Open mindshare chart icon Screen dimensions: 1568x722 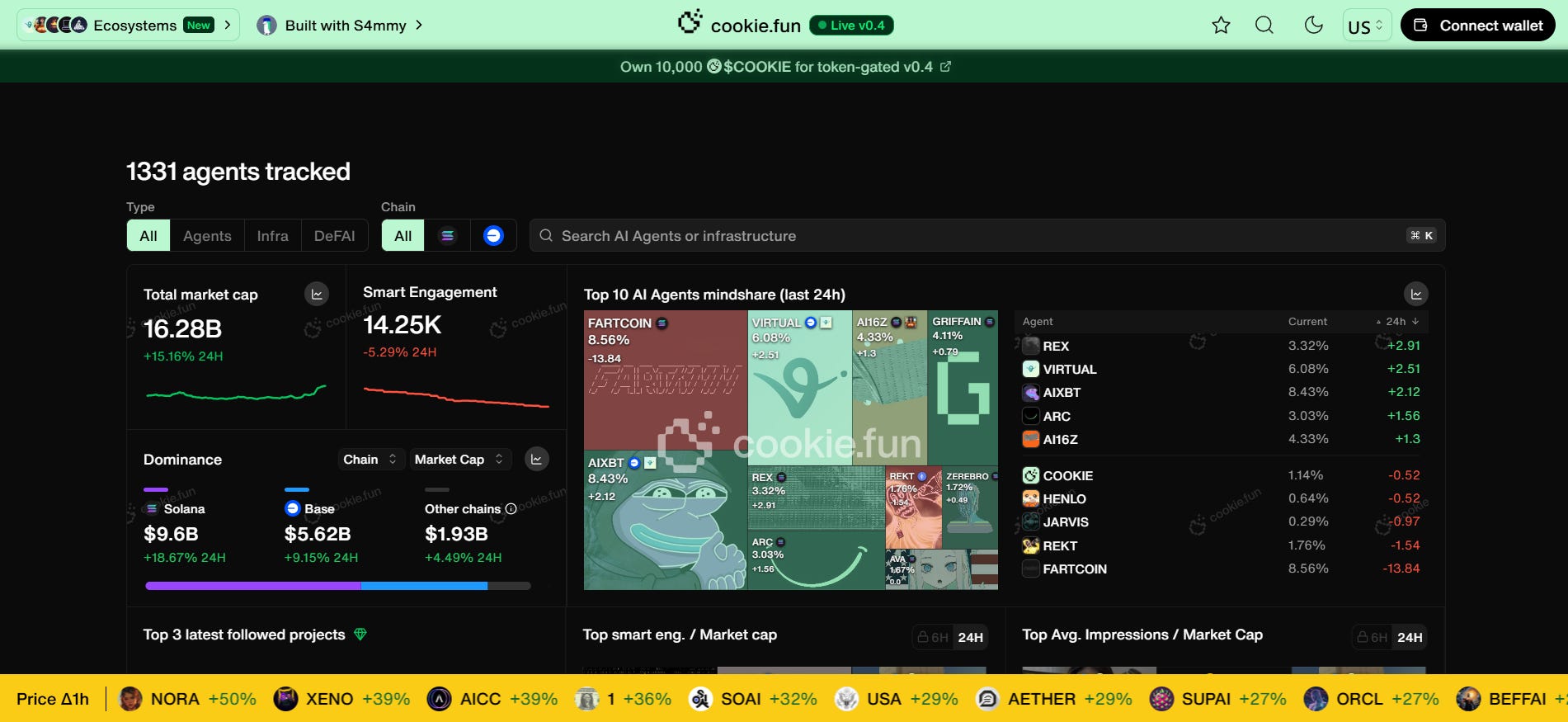tap(1415, 294)
